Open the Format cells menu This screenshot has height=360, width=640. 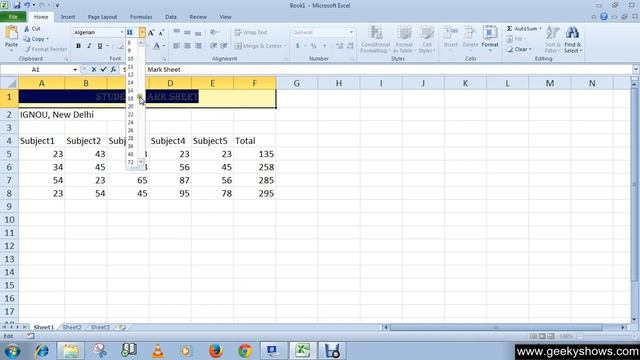490,38
